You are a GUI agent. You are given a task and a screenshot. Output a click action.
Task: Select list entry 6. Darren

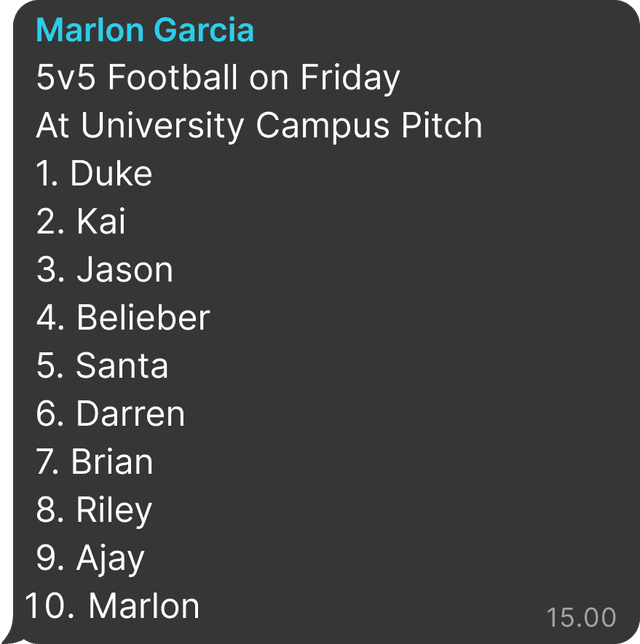tap(111, 414)
